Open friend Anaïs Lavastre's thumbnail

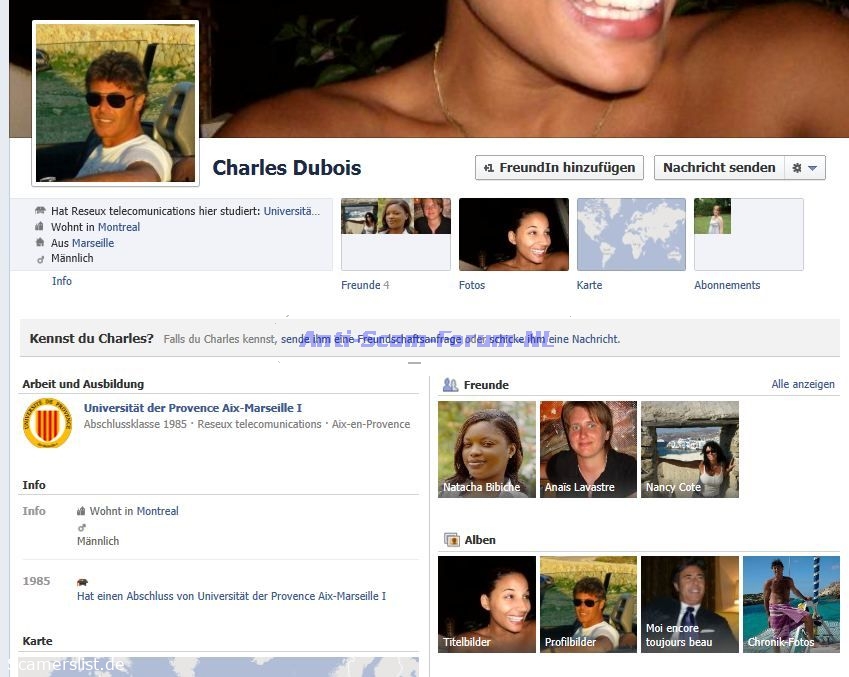pos(588,449)
